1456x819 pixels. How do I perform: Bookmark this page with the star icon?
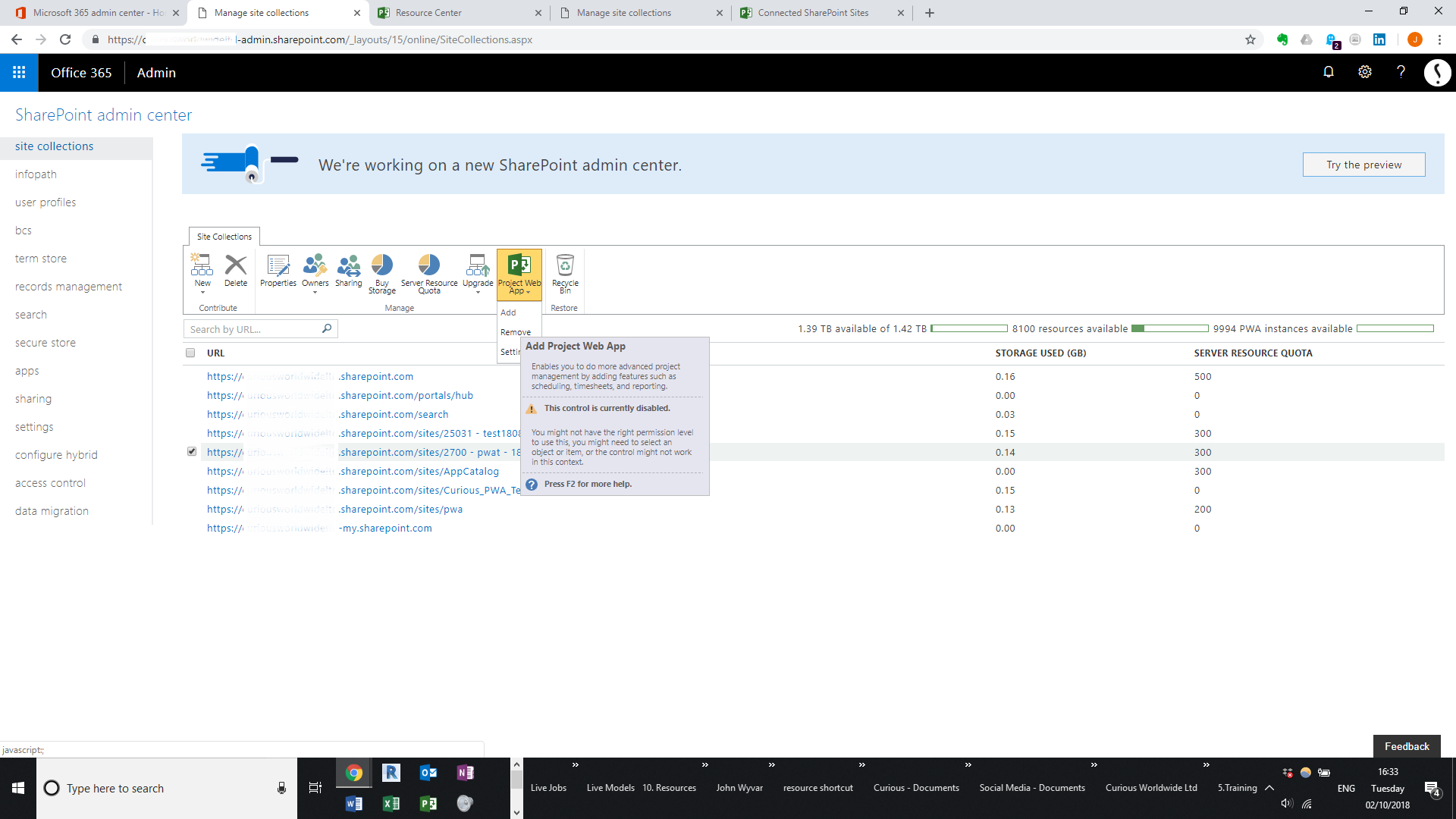coord(1250,39)
